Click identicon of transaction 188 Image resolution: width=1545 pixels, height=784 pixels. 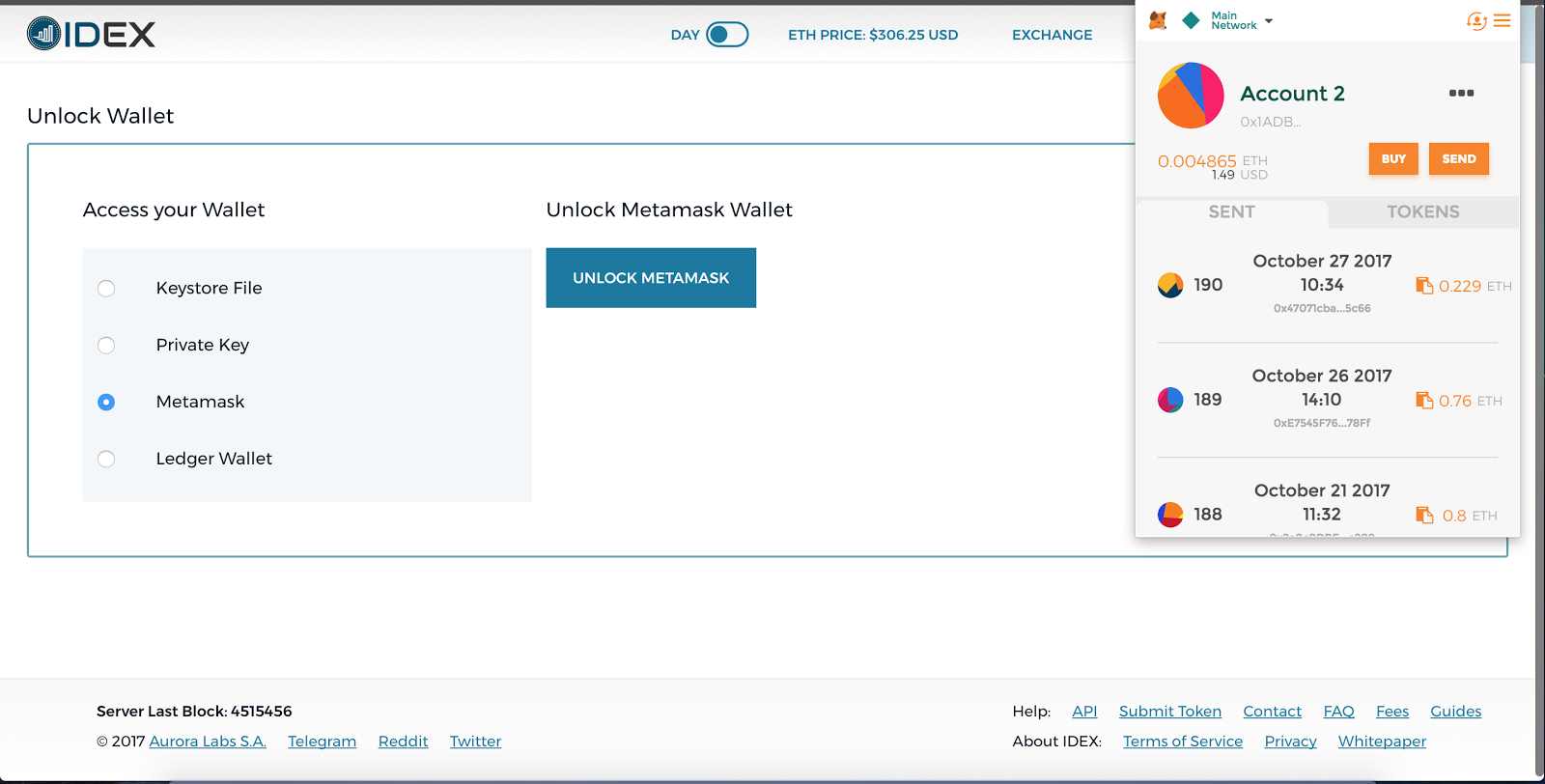[x=1170, y=515]
